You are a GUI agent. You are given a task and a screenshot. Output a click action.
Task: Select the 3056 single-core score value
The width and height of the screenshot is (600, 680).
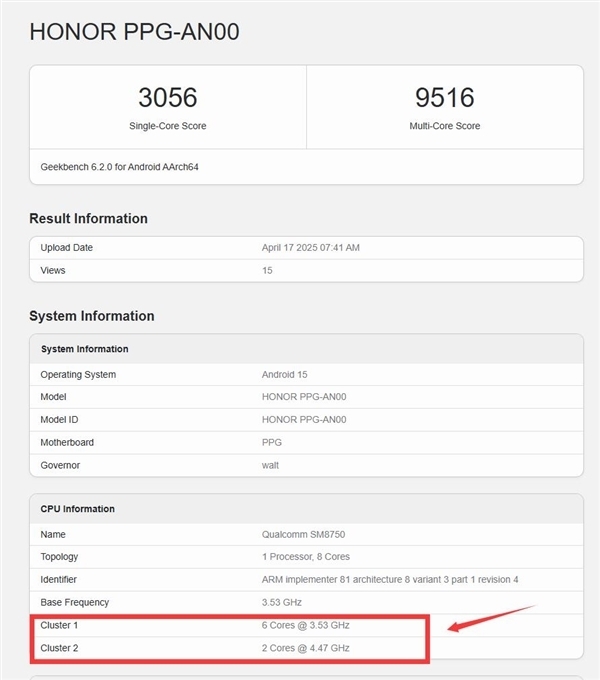tap(168, 98)
